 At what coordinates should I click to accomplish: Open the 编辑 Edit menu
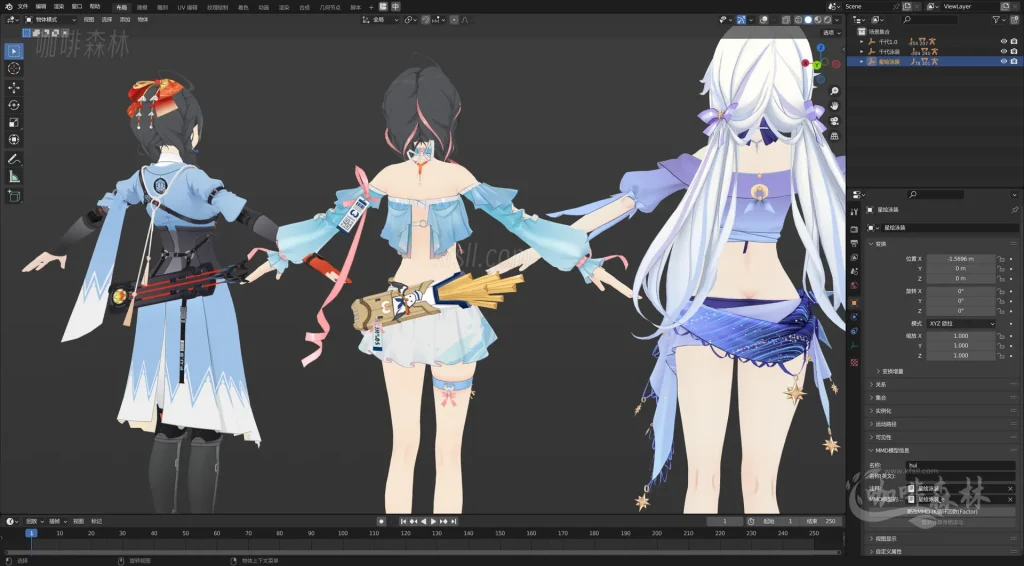point(40,7)
